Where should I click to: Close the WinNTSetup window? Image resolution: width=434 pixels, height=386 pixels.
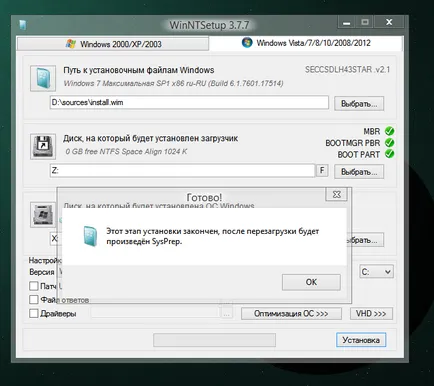[389, 22]
